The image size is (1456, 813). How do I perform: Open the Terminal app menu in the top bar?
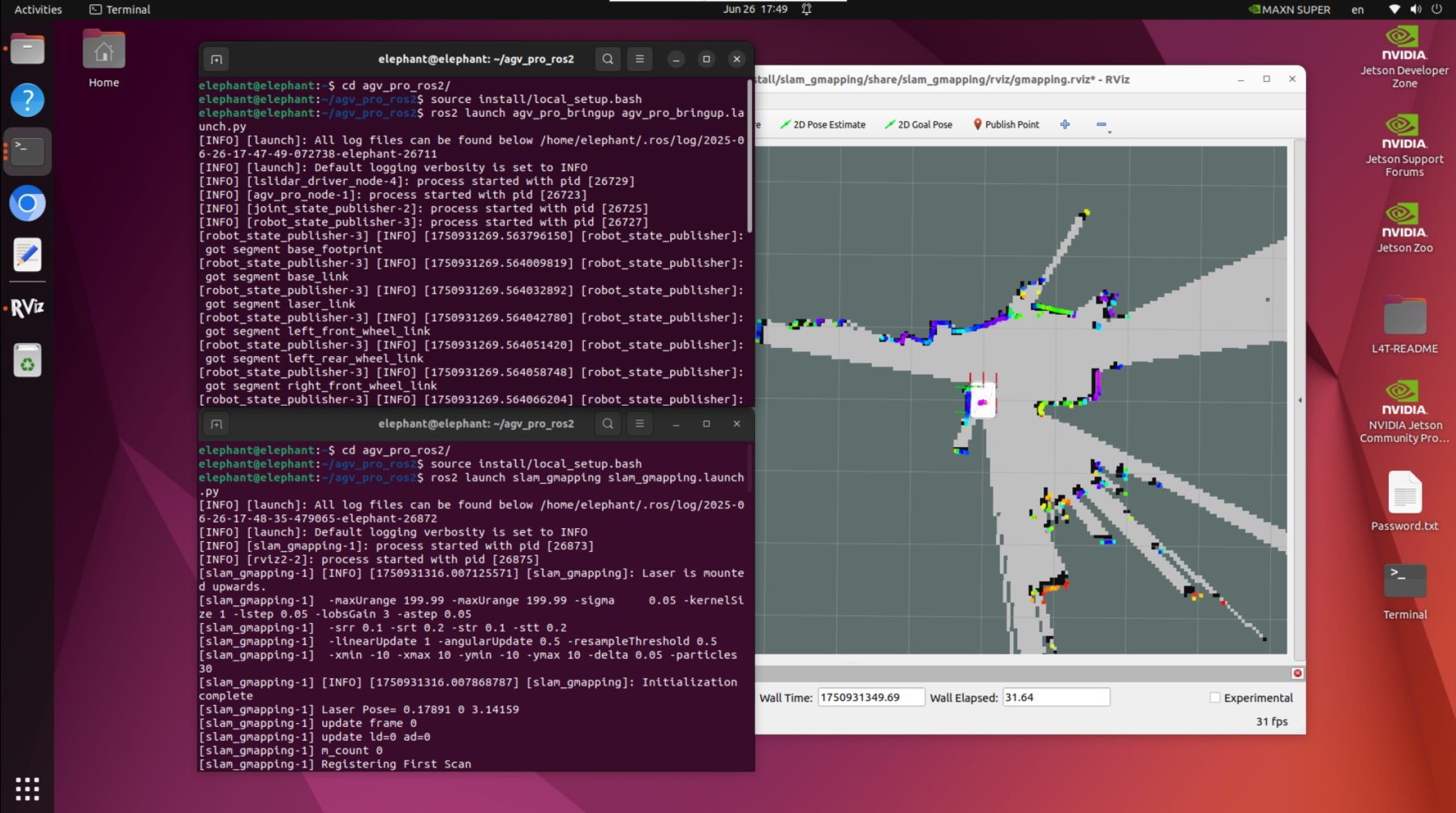tap(120, 10)
